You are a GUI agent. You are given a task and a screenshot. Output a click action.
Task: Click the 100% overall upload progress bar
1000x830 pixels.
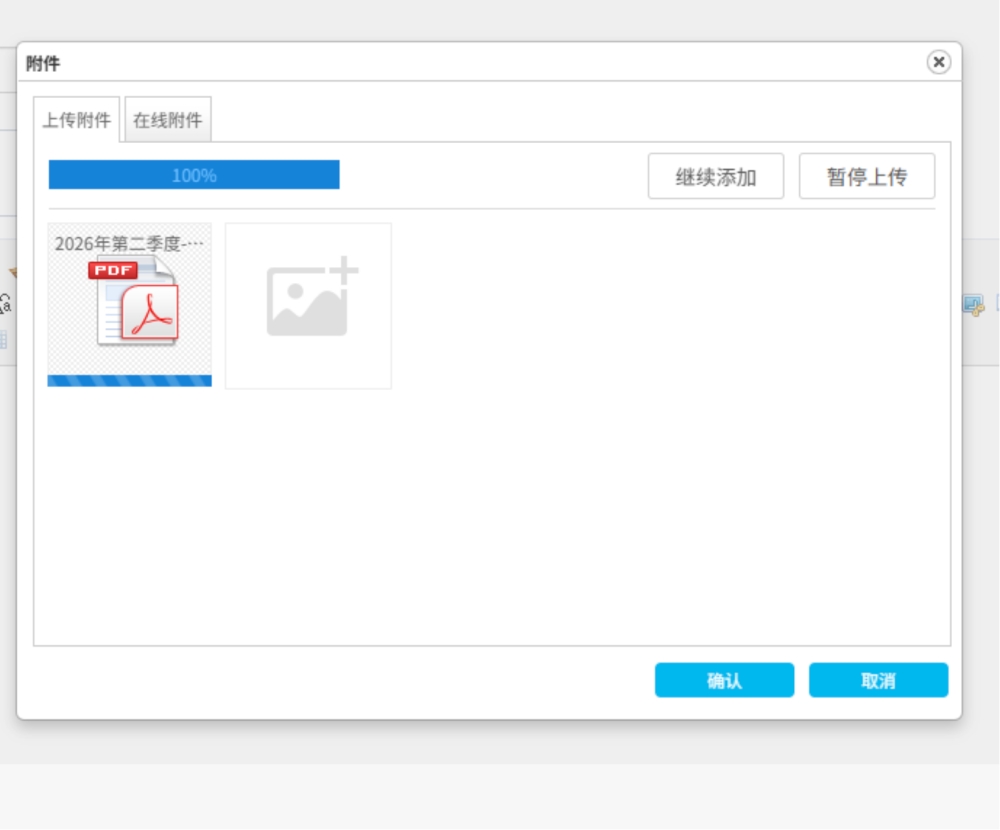pyautogui.click(x=194, y=175)
